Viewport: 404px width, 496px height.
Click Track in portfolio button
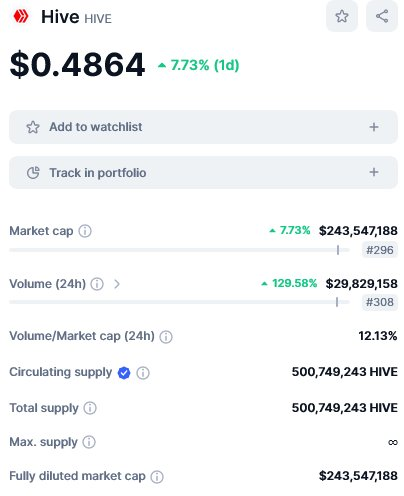[x=203, y=172]
